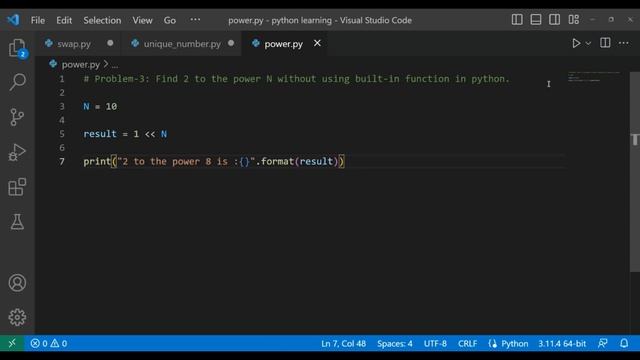Open the Selection menu

(x=102, y=20)
